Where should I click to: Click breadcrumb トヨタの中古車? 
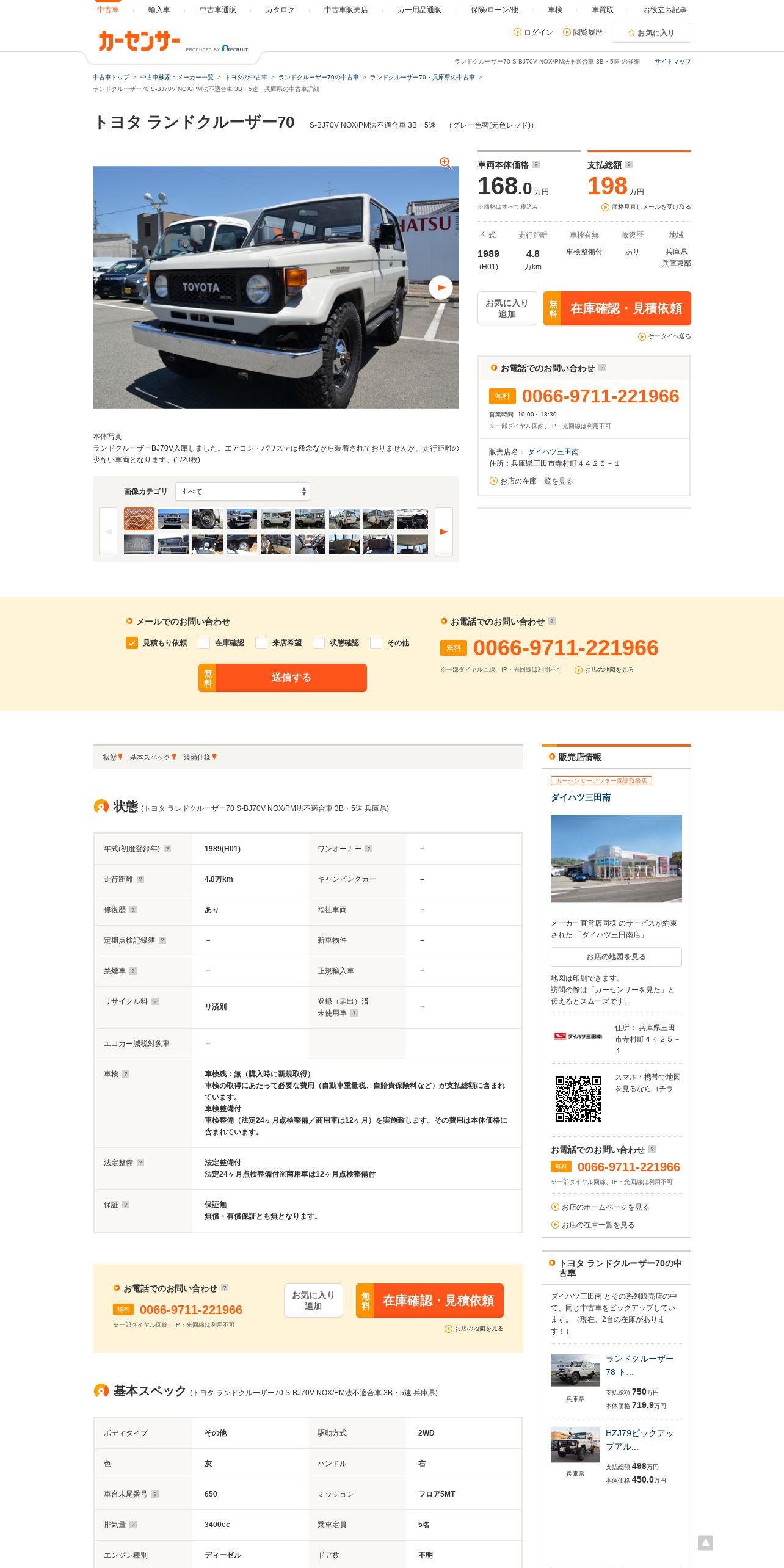click(x=246, y=78)
